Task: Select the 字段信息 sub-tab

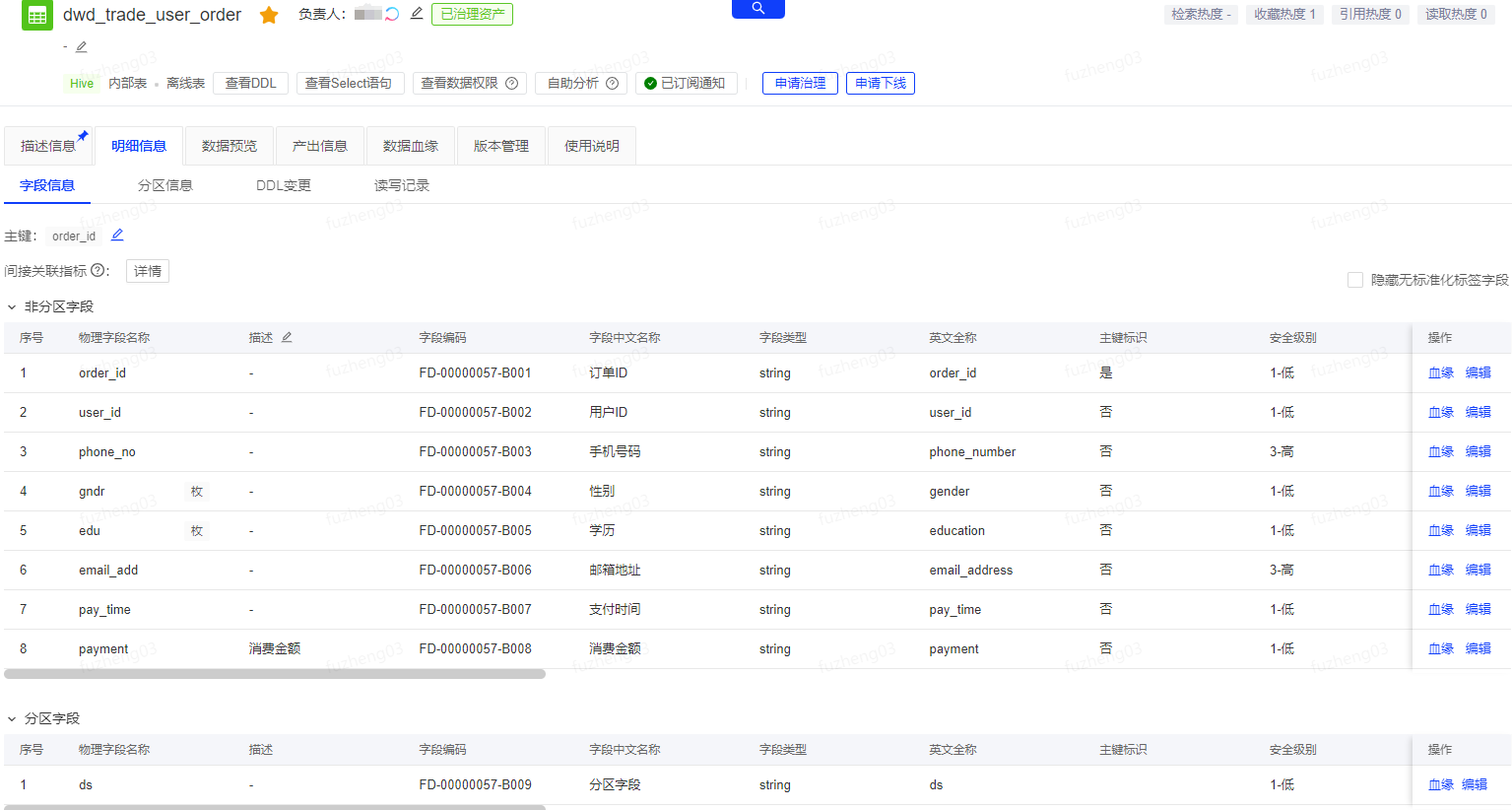Action: [x=47, y=185]
